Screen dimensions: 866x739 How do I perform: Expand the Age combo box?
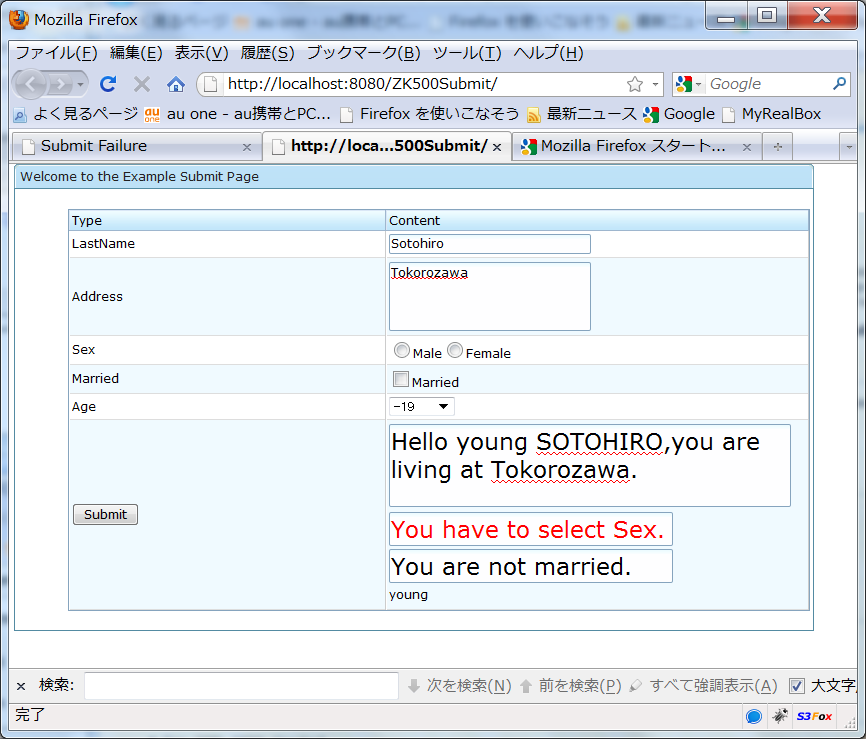pyautogui.click(x=443, y=407)
